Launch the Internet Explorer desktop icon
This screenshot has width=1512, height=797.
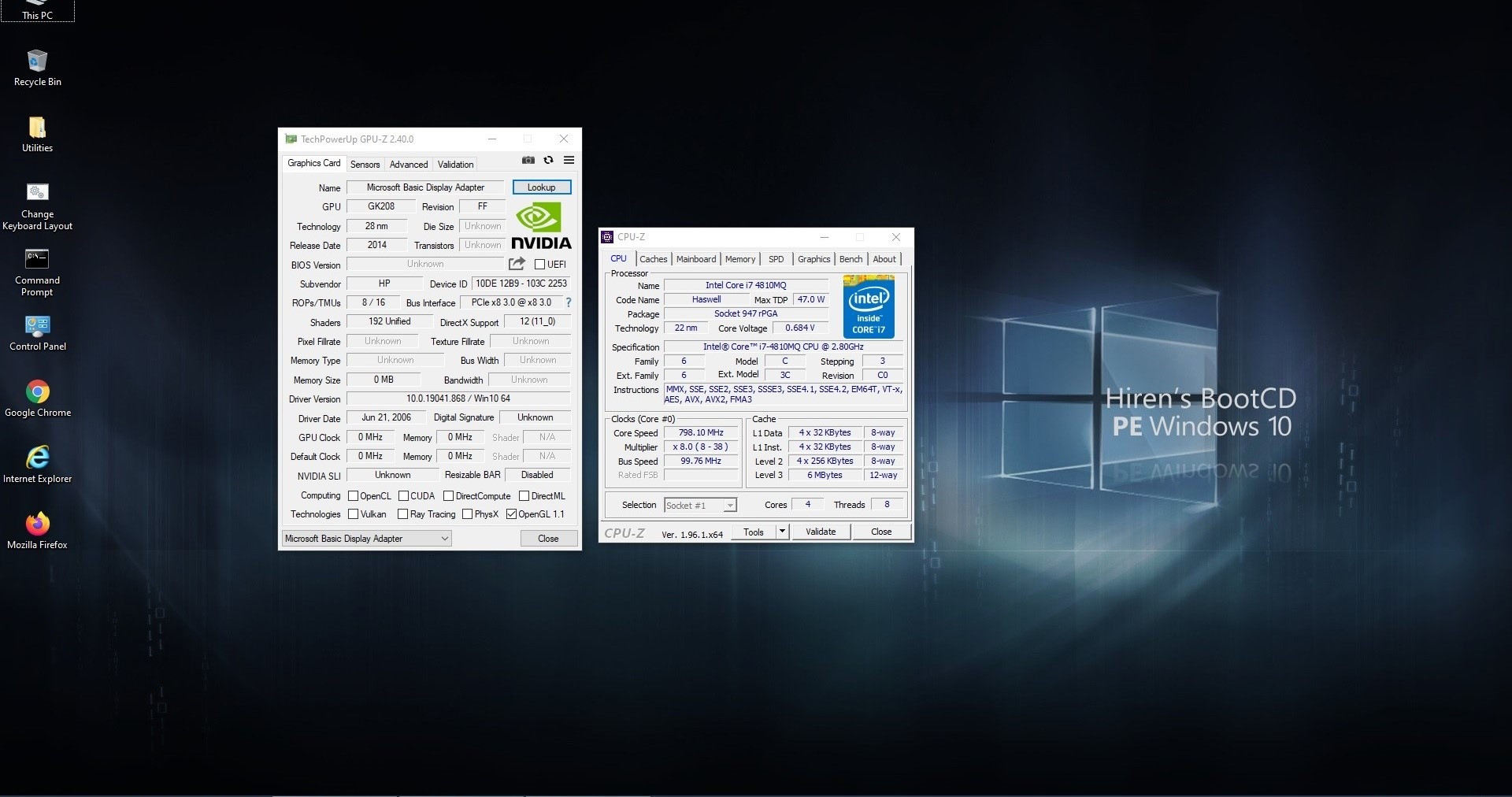tap(37, 465)
